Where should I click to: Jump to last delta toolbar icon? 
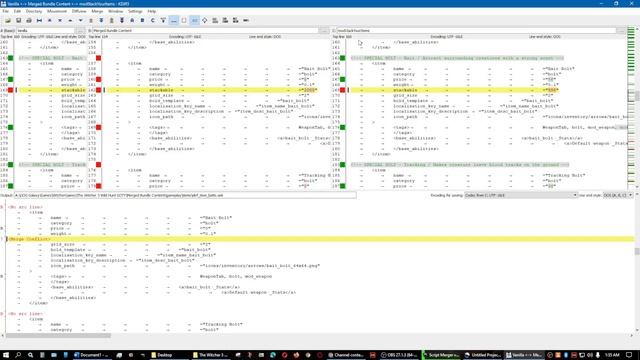pyautogui.click(x=60, y=20)
